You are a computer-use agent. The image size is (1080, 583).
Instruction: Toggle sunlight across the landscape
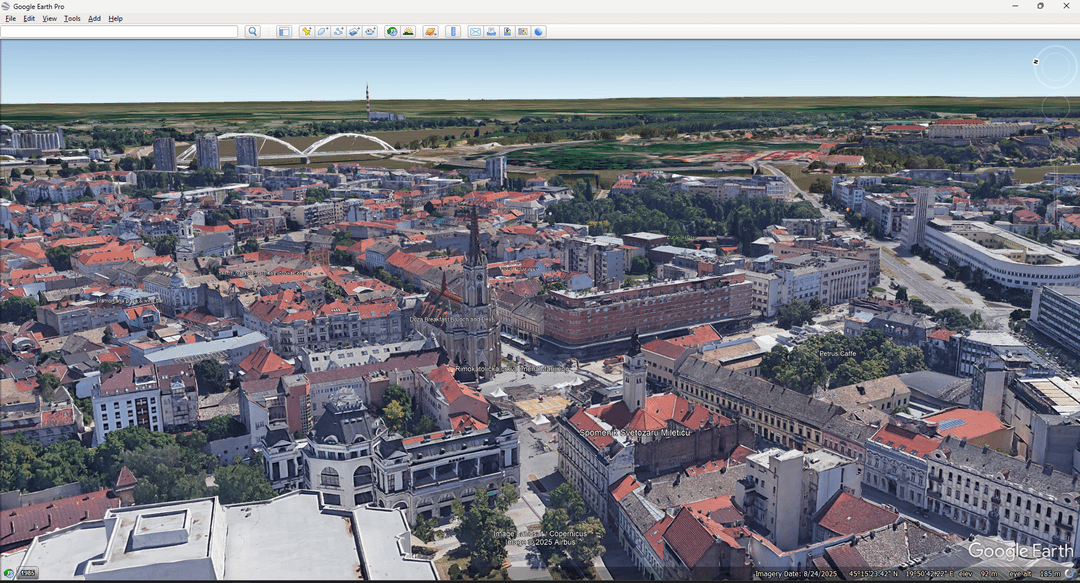[x=408, y=32]
